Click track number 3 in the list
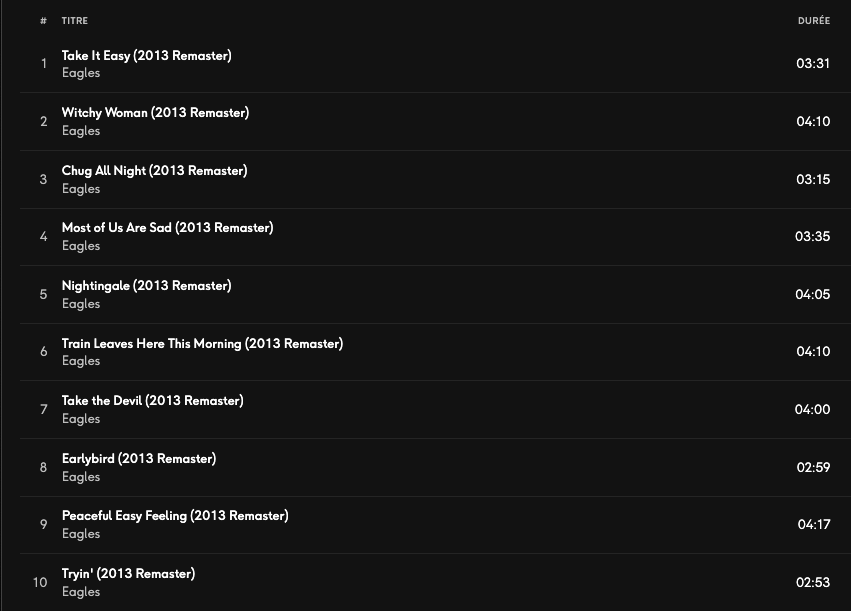 tap(43, 180)
